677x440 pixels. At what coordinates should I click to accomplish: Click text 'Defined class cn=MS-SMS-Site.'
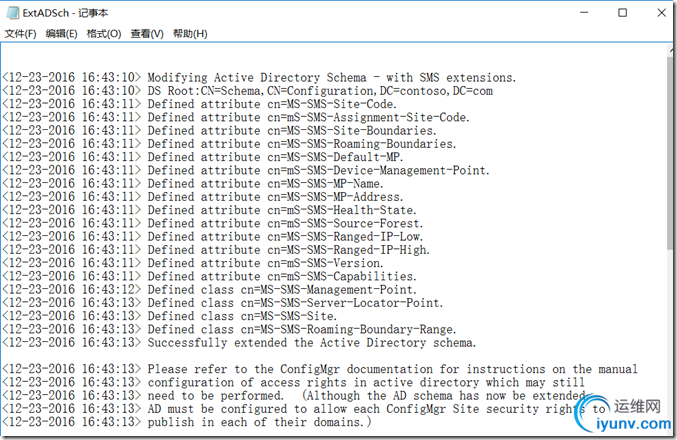click(x=242, y=316)
